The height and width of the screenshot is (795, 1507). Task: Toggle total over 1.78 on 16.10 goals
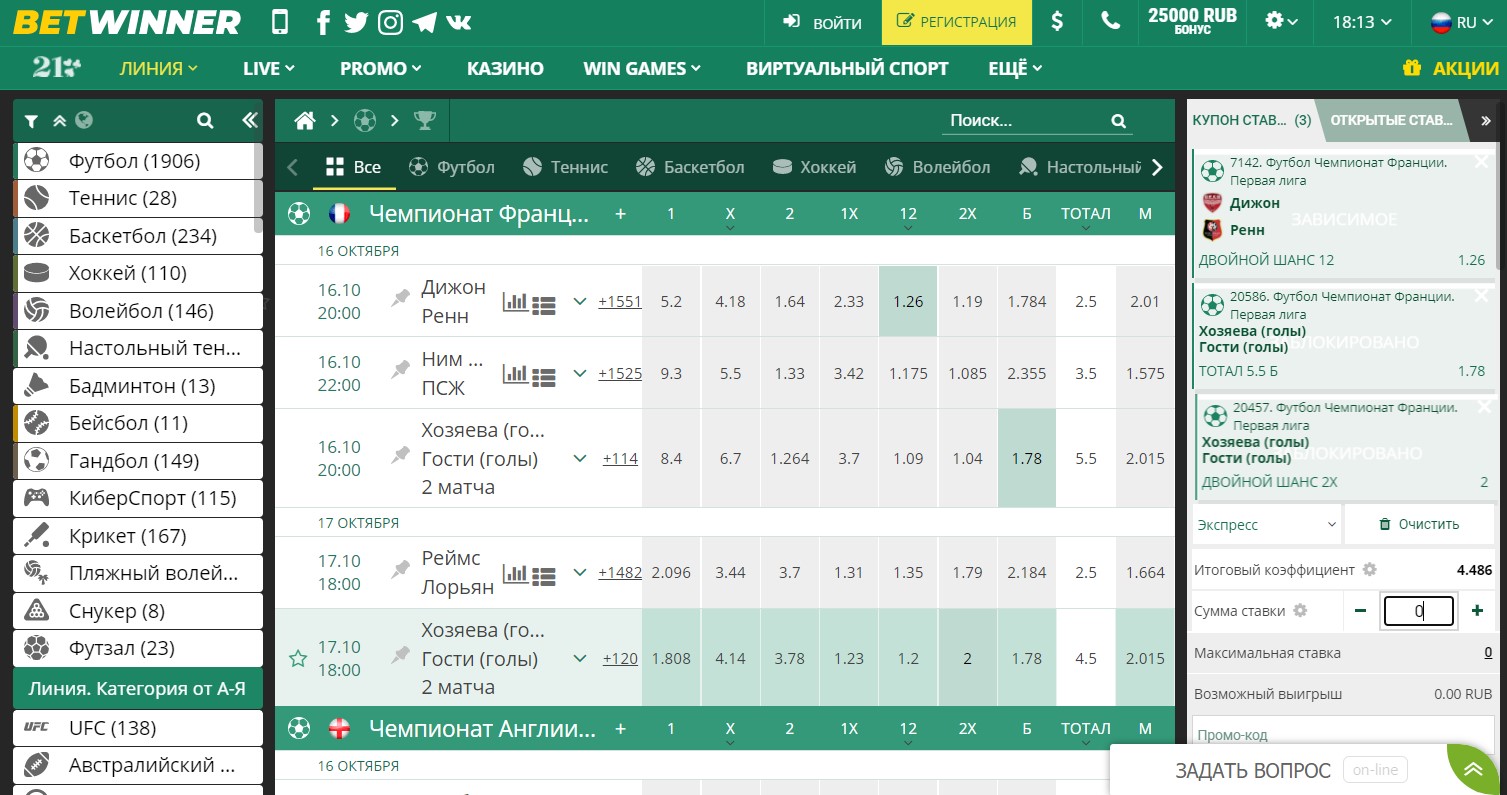[x=1026, y=458]
